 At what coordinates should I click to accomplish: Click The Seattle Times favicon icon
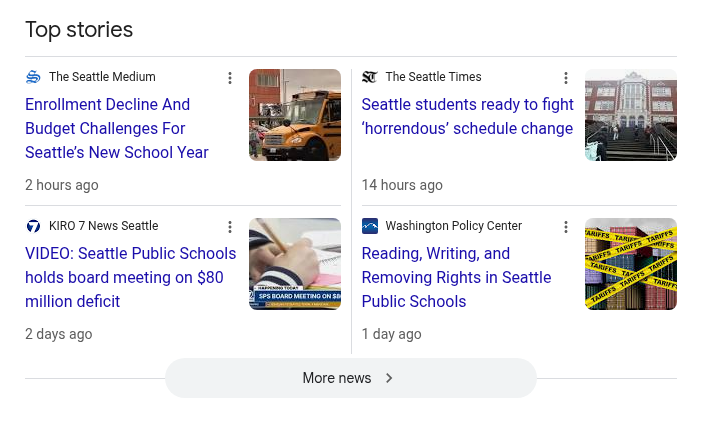tap(369, 77)
